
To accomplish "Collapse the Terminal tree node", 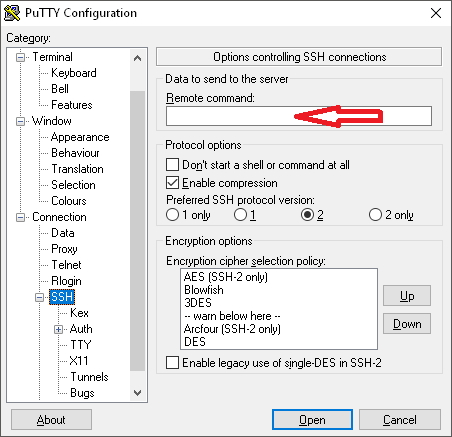I will pyautogui.click(x=20, y=58).
